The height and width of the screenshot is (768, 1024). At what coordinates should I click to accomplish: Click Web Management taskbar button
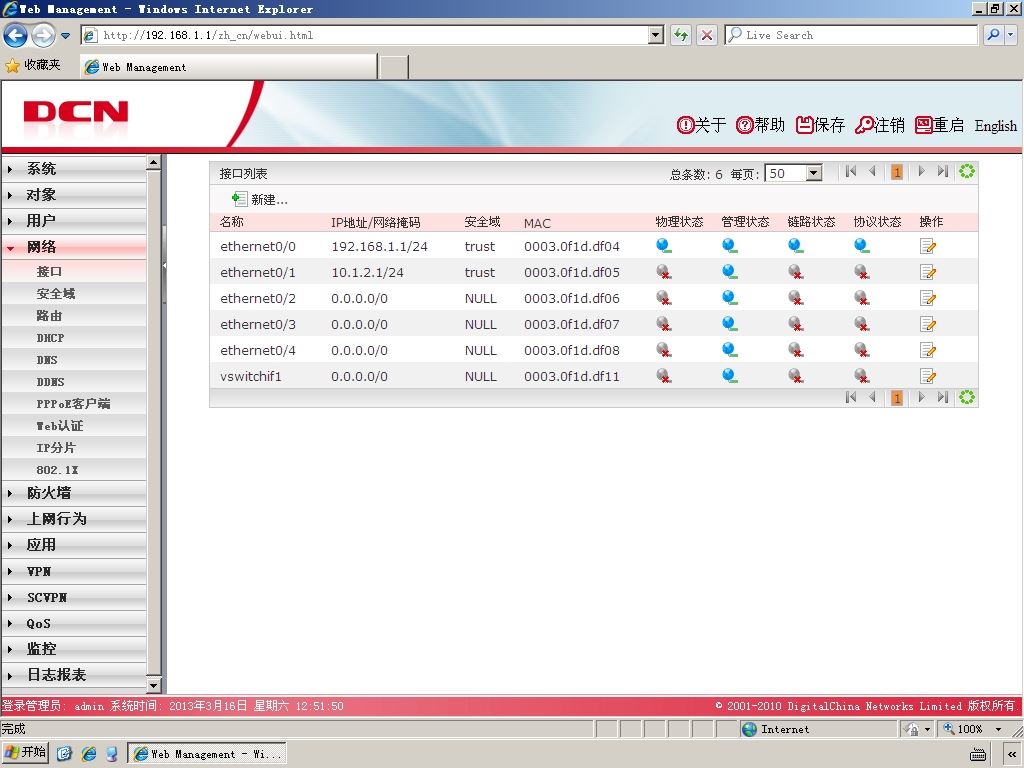(x=206, y=754)
